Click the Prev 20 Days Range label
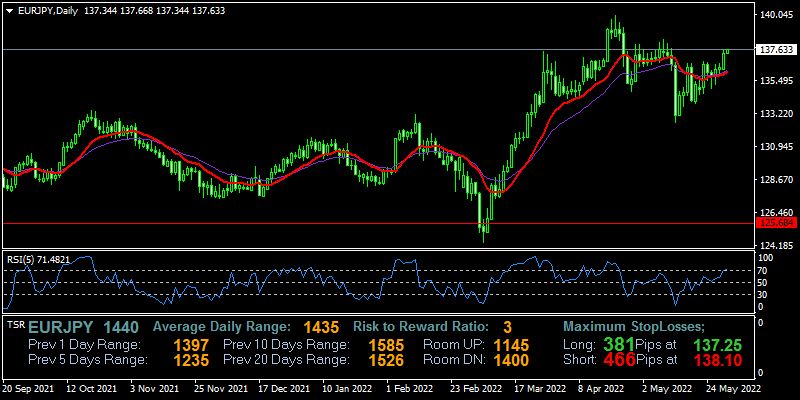 coord(287,360)
